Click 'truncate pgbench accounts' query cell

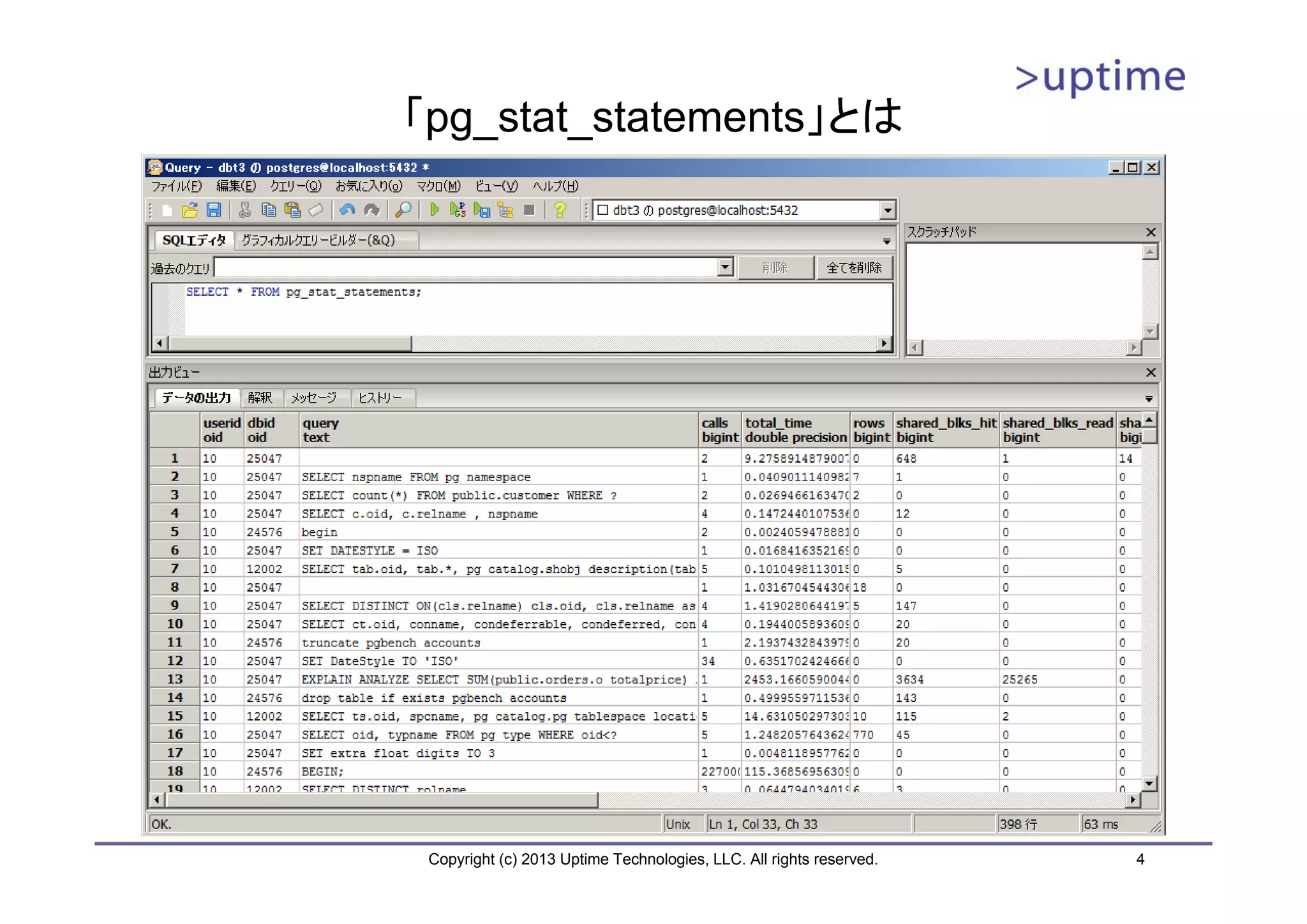(x=498, y=643)
